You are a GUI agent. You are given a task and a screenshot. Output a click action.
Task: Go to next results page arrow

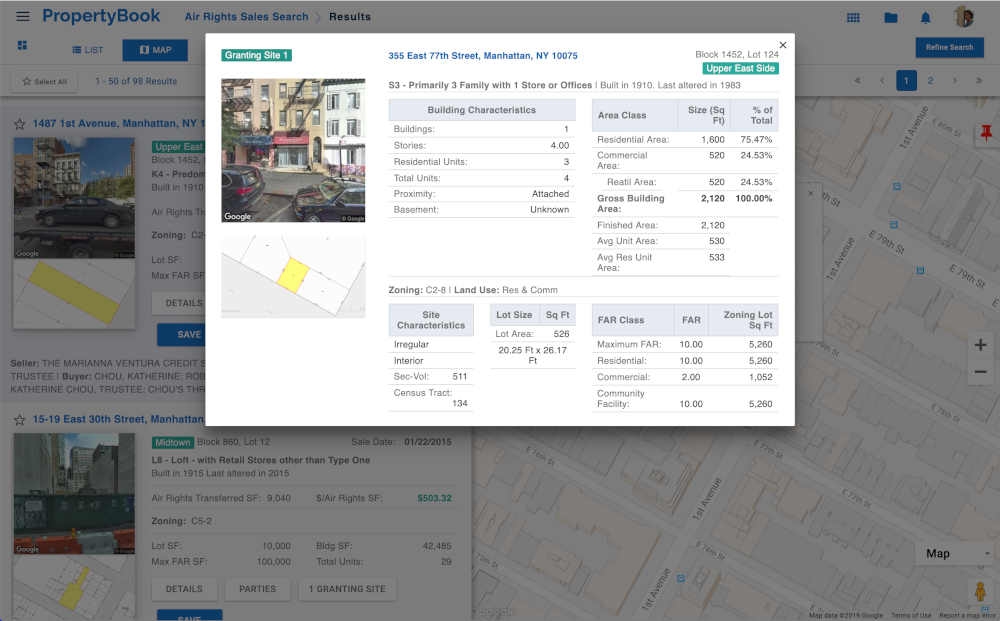pos(955,80)
